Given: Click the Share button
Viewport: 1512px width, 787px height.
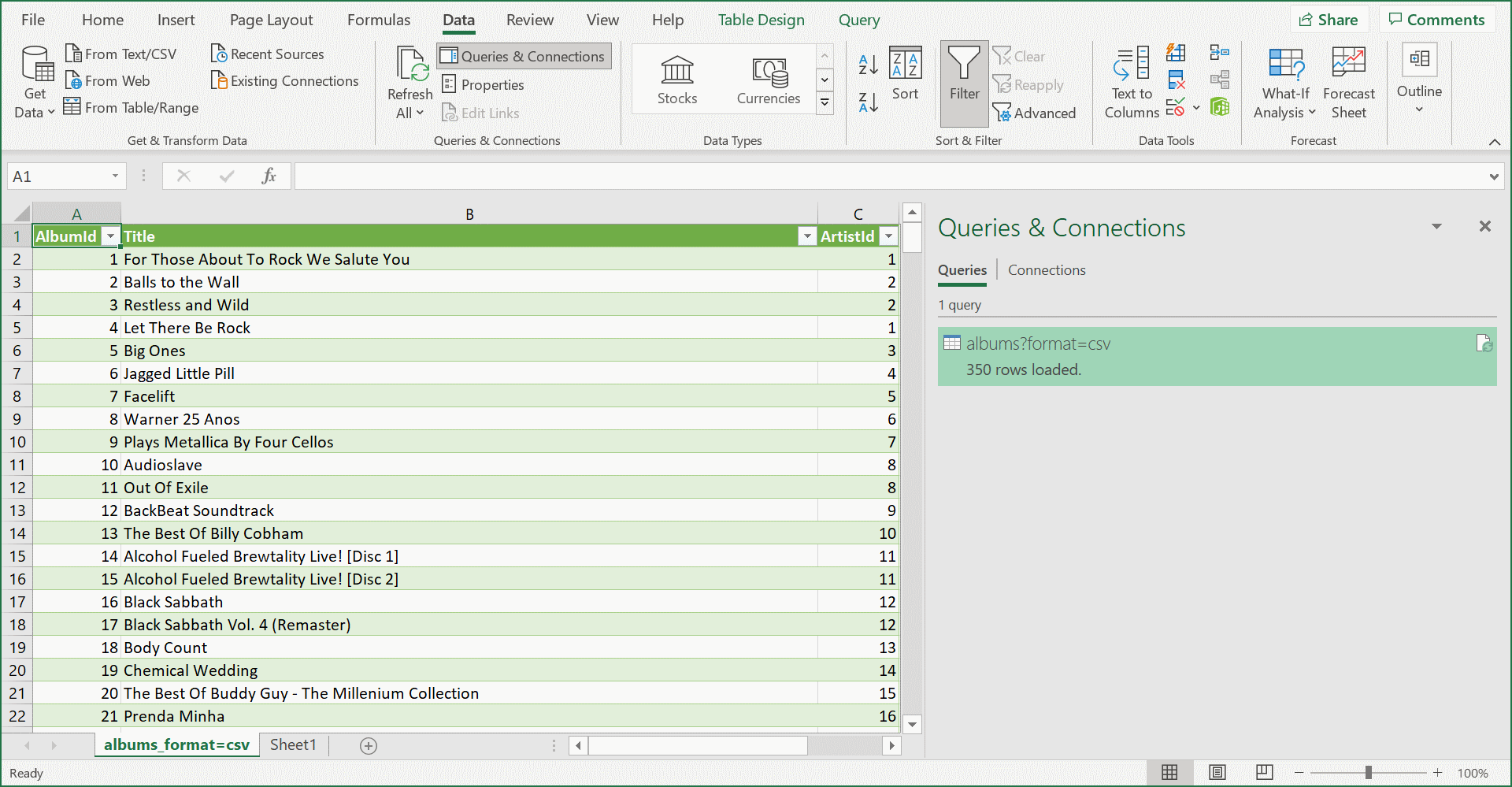Looking at the screenshot, I should pos(1329,20).
